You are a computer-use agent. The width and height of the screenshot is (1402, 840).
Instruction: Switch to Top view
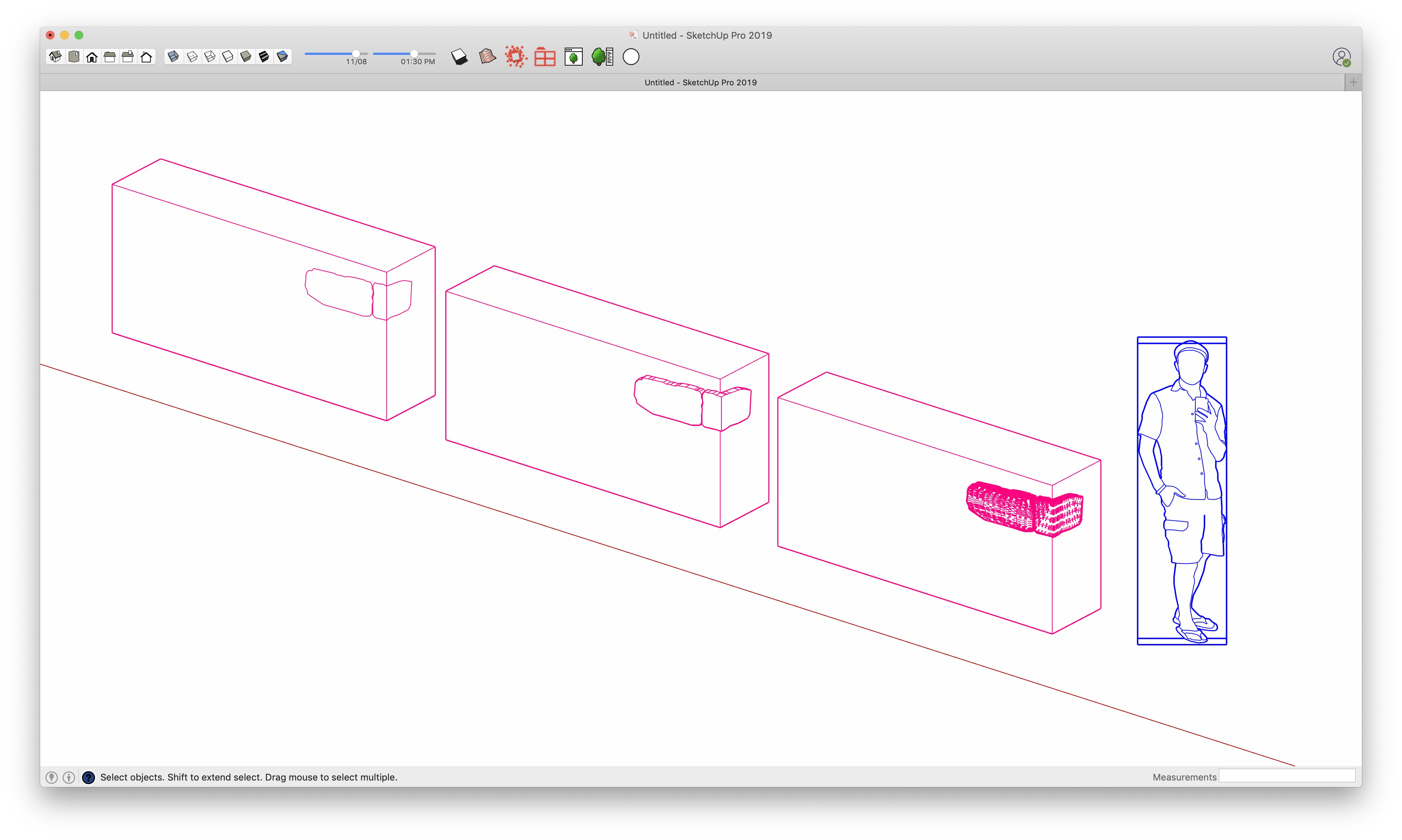[x=74, y=57]
